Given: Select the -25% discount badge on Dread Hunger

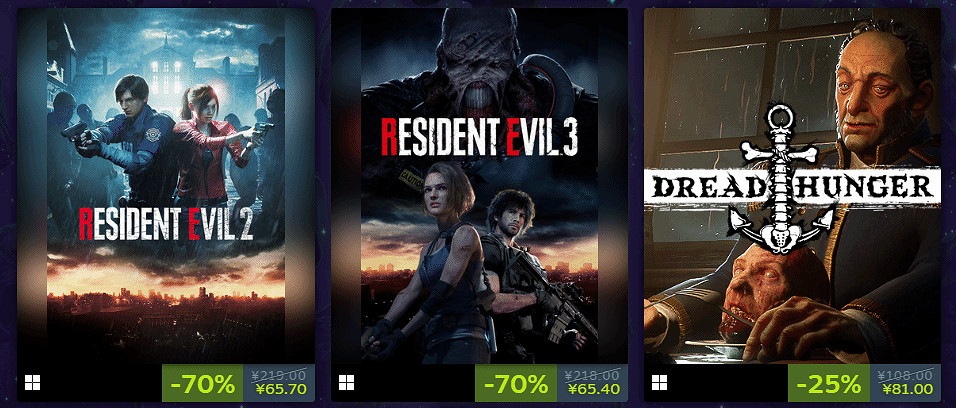Looking at the screenshot, I should [x=829, y=383].
